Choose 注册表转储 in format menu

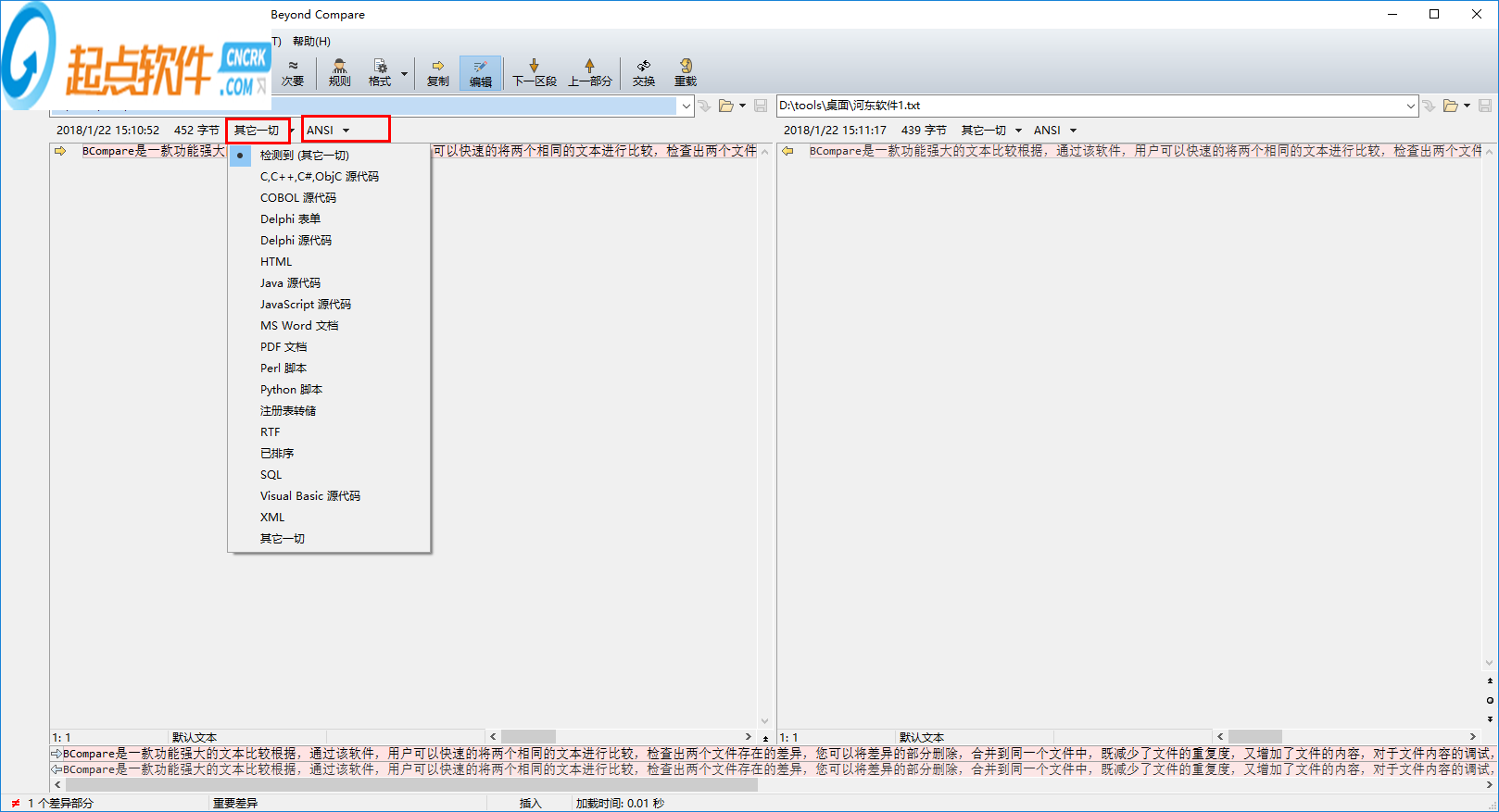[329, 411]
